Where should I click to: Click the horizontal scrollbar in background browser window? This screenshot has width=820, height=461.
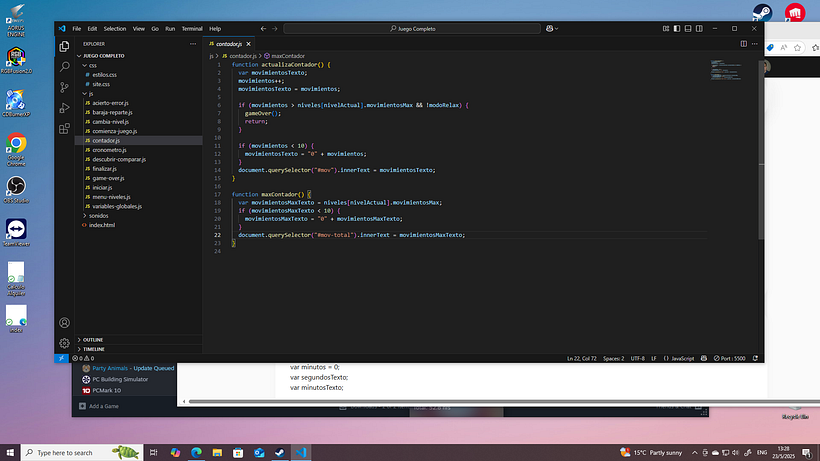click(x=502, y=401)
